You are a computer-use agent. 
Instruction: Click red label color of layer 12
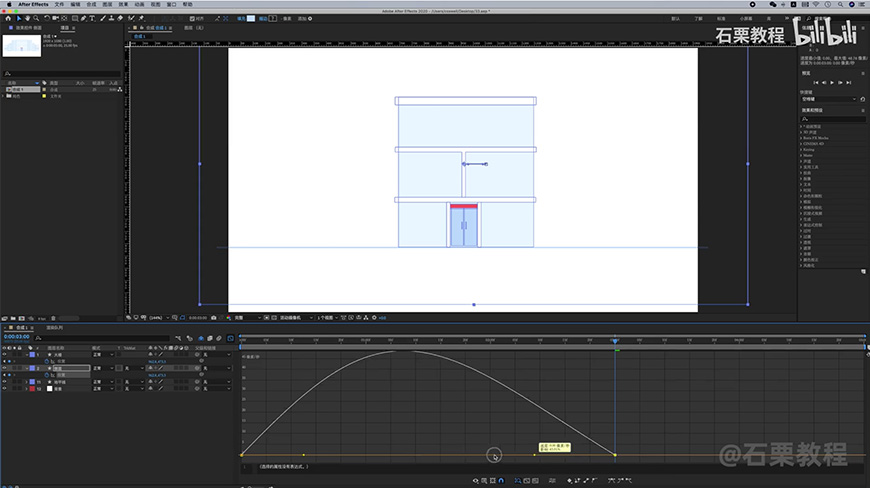(32, 389)
